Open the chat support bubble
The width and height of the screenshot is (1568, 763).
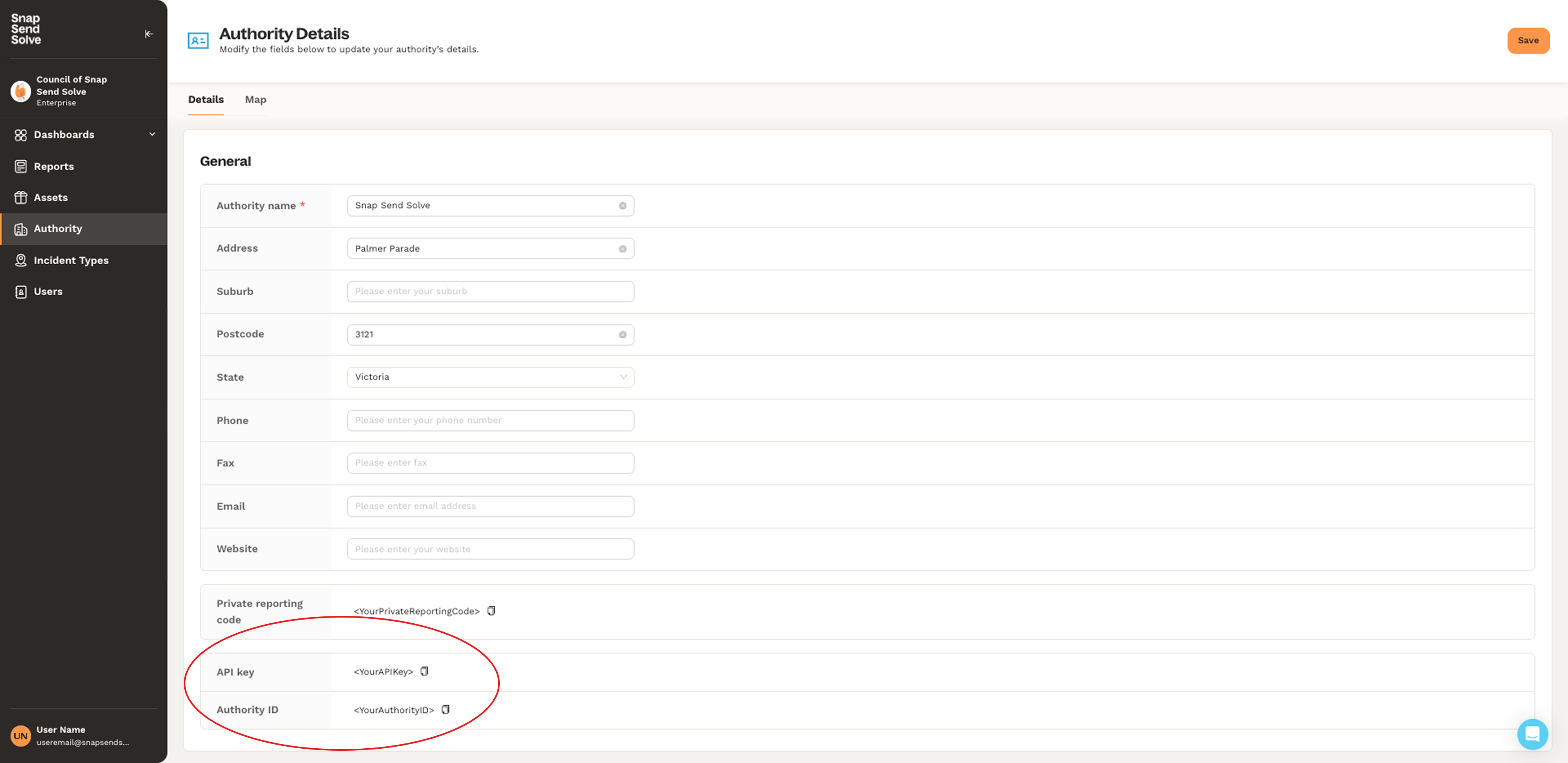pyautogui.click(x=1532, y=734)
